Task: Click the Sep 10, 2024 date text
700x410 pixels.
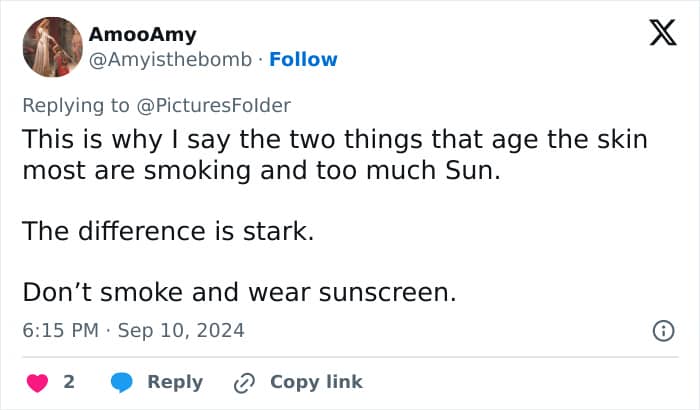Action: coord(181,330)
